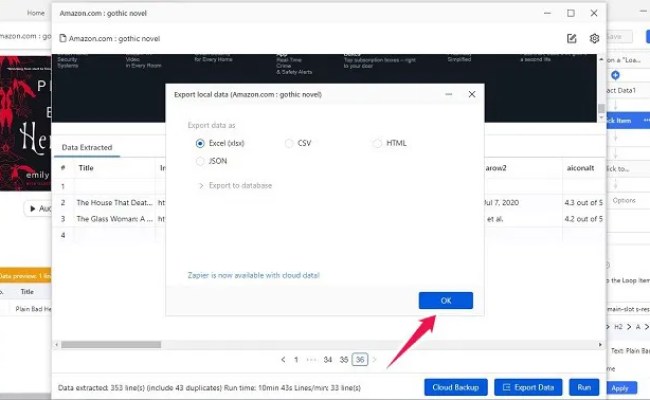This screenshot has width=650, height=400.
Task: Expand the Export to database section
Action: click(x=235, y=185)
